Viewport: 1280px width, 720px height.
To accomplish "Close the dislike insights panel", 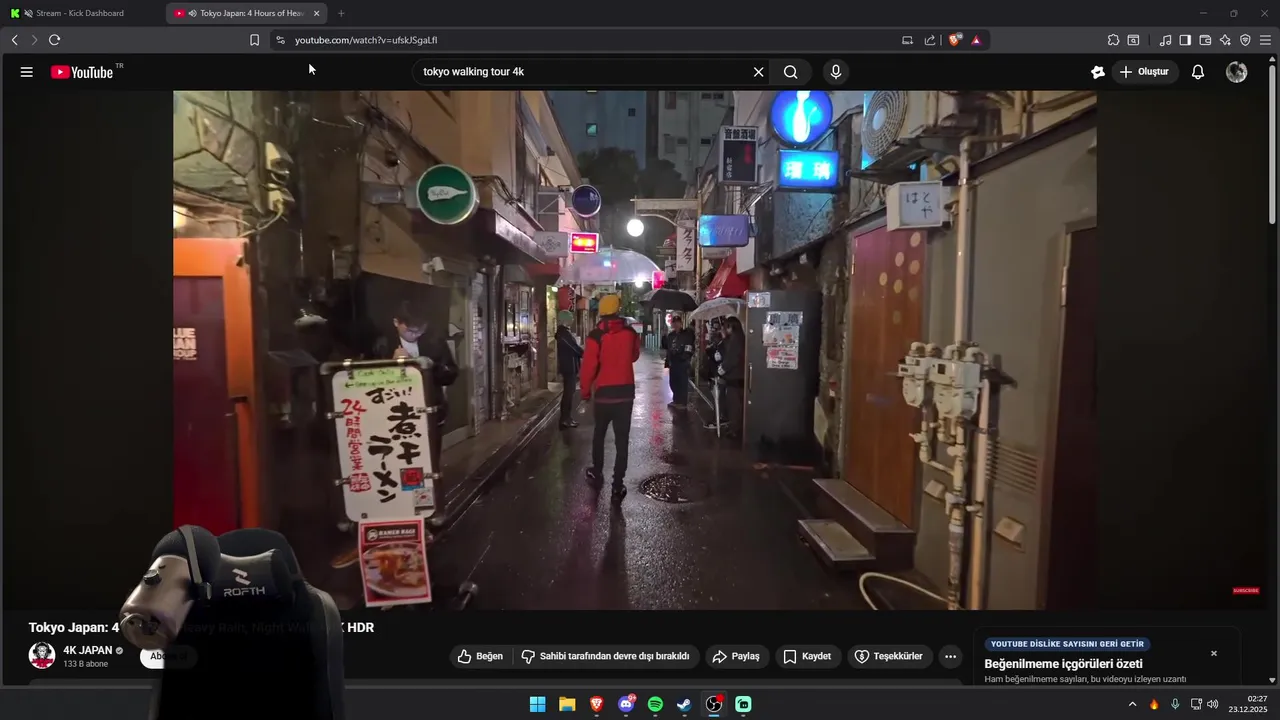I will pos(1214,653).
